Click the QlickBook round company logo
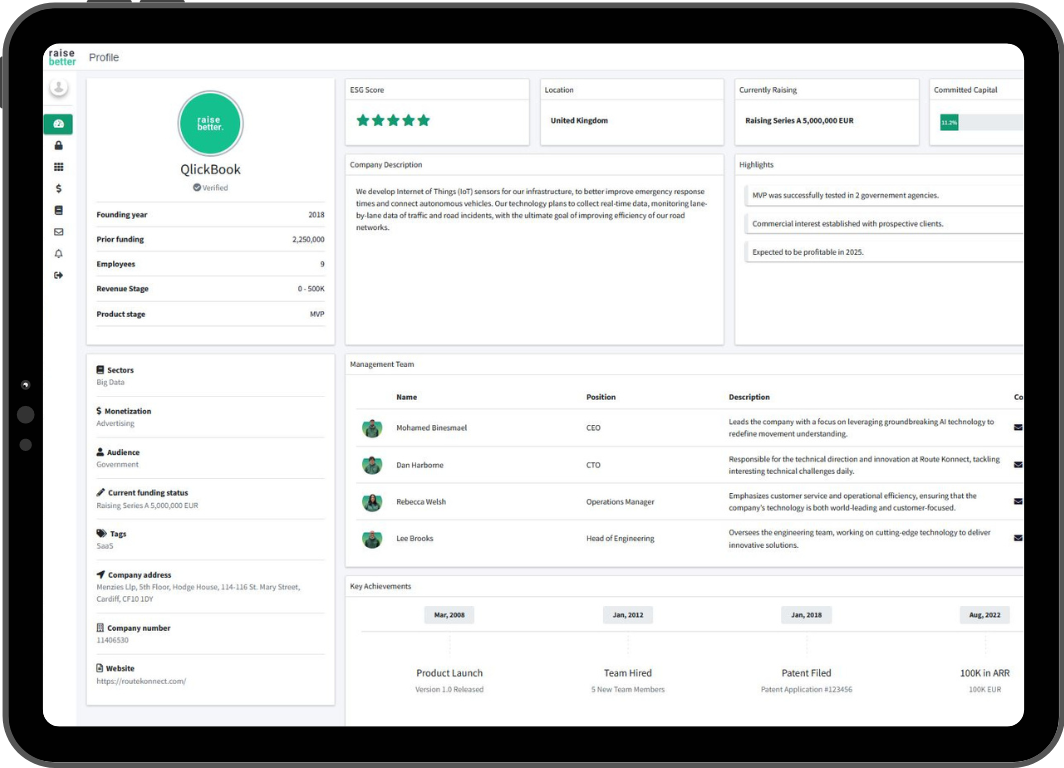The width and height of the screenshot is (1064, 768). 210,123
